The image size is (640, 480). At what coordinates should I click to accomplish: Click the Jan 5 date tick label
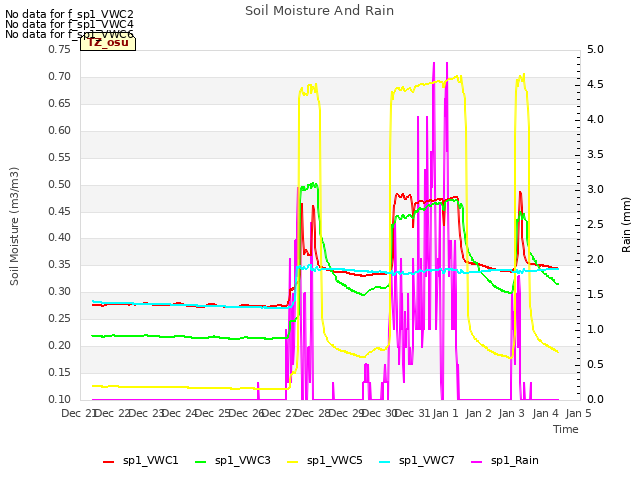[x=578, y=413]
